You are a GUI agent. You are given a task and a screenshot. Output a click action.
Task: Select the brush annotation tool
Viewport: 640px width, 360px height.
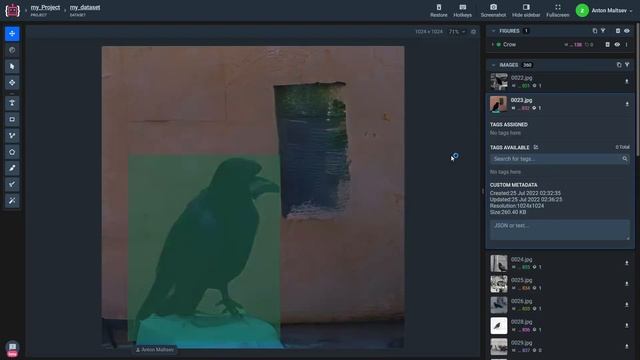pos(12,168)
